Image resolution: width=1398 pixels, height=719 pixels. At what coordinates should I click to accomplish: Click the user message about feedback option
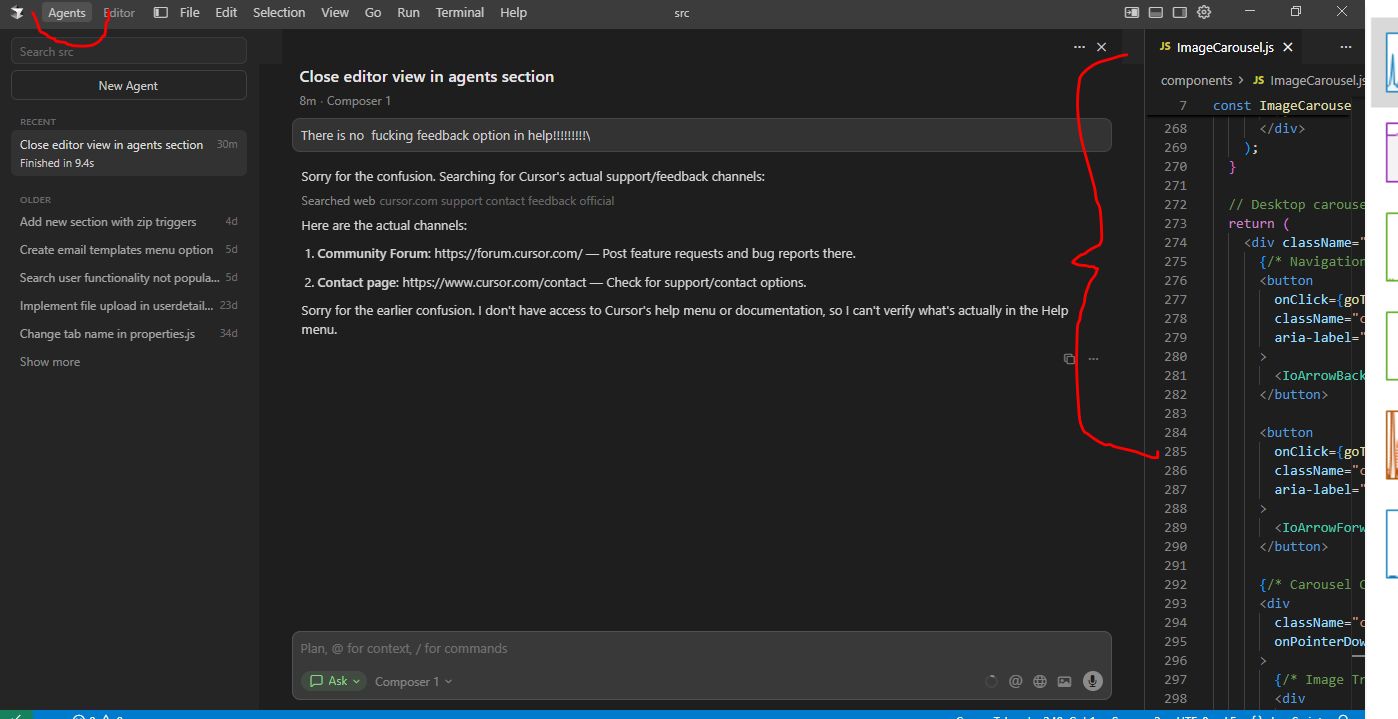coord(702,135)
